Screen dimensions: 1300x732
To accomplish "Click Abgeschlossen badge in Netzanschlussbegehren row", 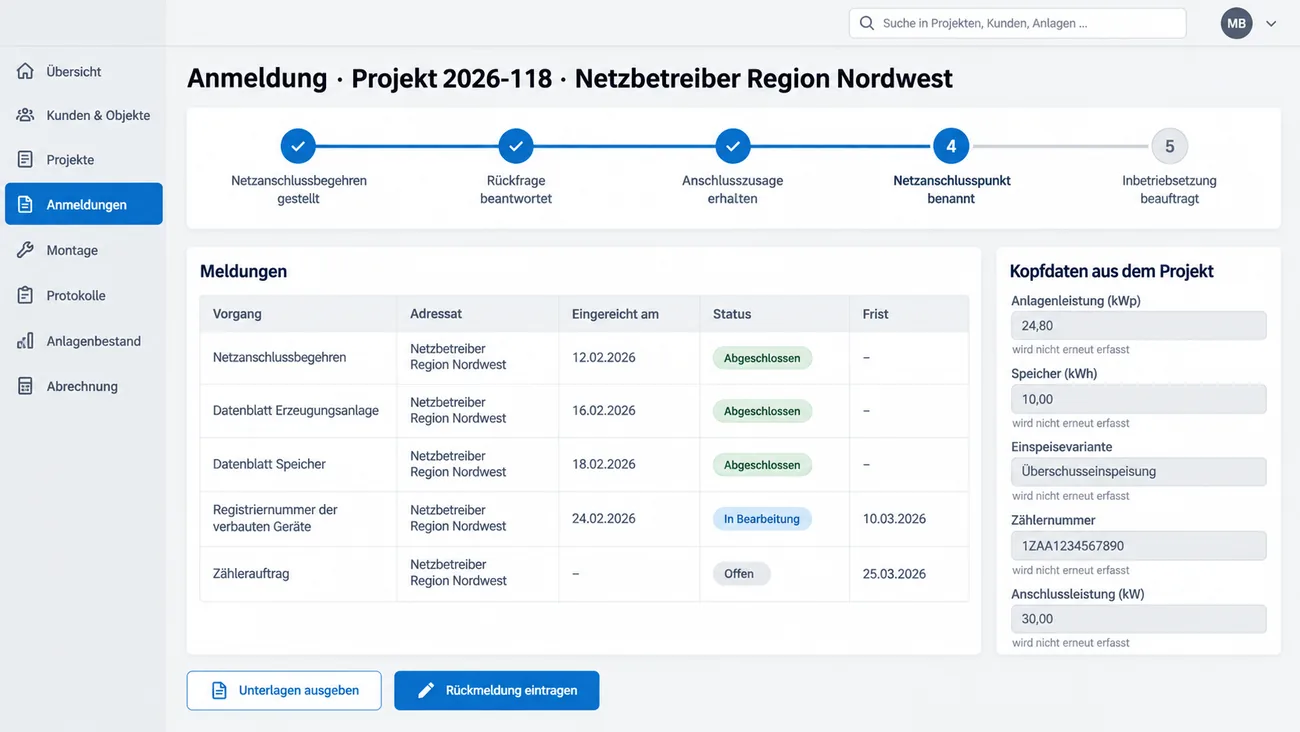I will pos(762,358).
